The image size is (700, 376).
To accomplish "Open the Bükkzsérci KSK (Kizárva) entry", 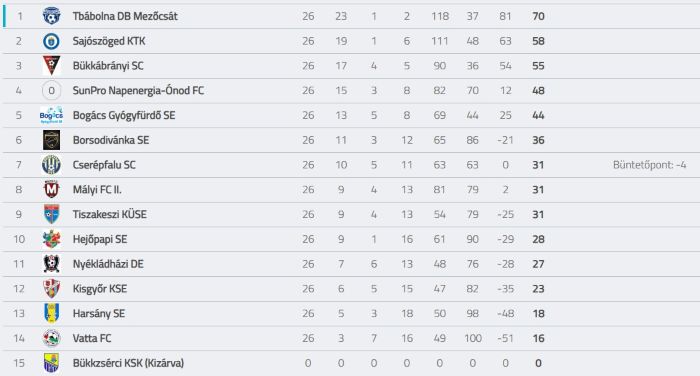I will click(x=129, y=363).
